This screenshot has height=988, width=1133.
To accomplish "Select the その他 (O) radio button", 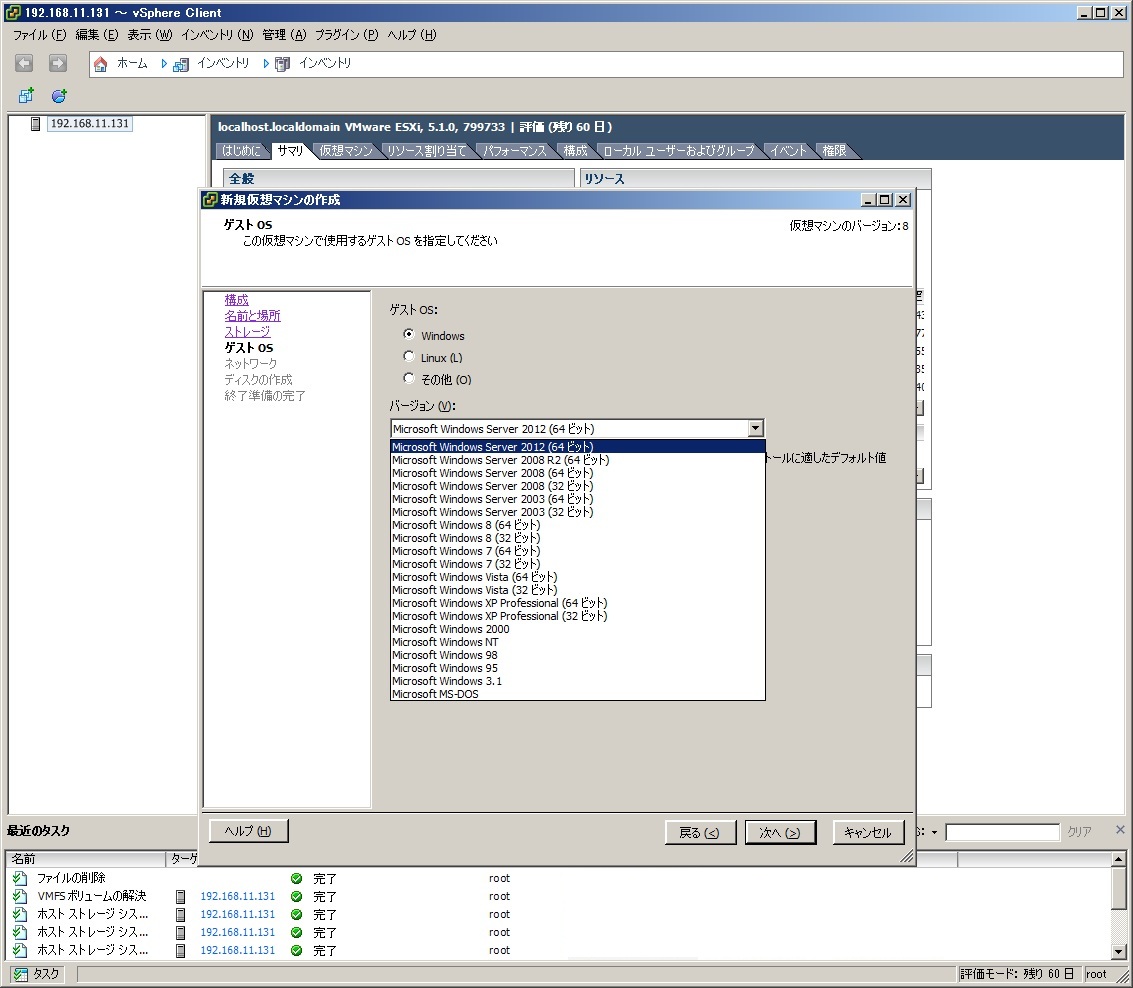I will coord(409,378).
